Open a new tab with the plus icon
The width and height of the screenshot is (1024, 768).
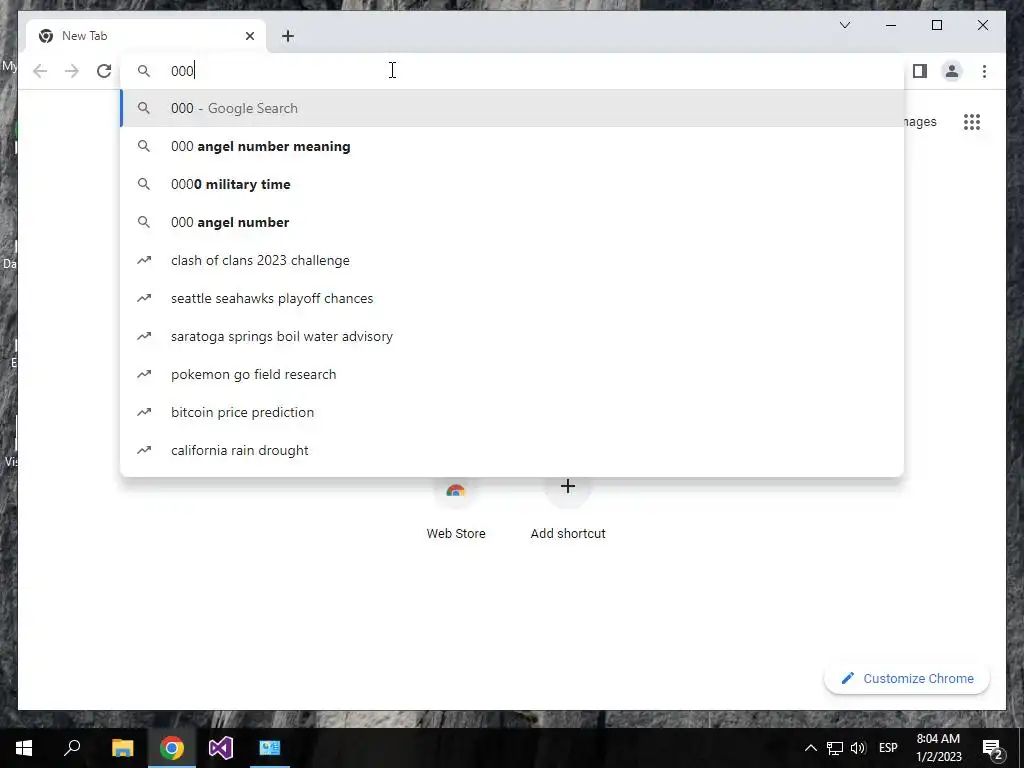tap(288, 36)
